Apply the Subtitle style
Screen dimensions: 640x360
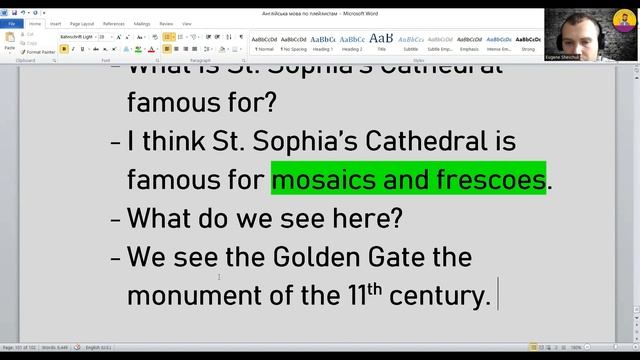pos(411,43)
